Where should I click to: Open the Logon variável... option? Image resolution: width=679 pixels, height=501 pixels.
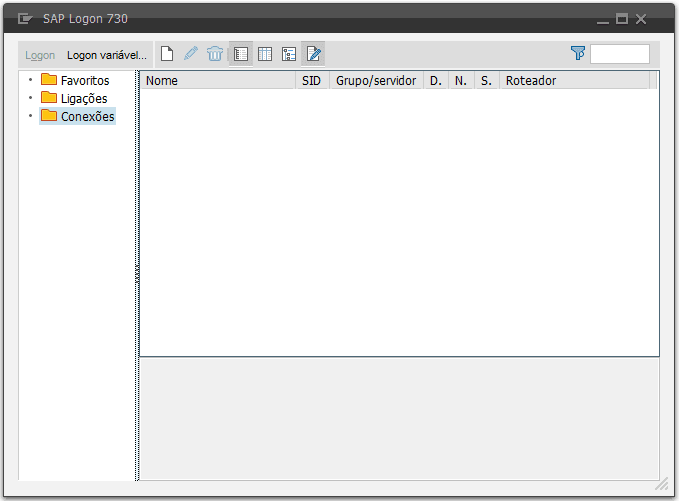[107, 55]
